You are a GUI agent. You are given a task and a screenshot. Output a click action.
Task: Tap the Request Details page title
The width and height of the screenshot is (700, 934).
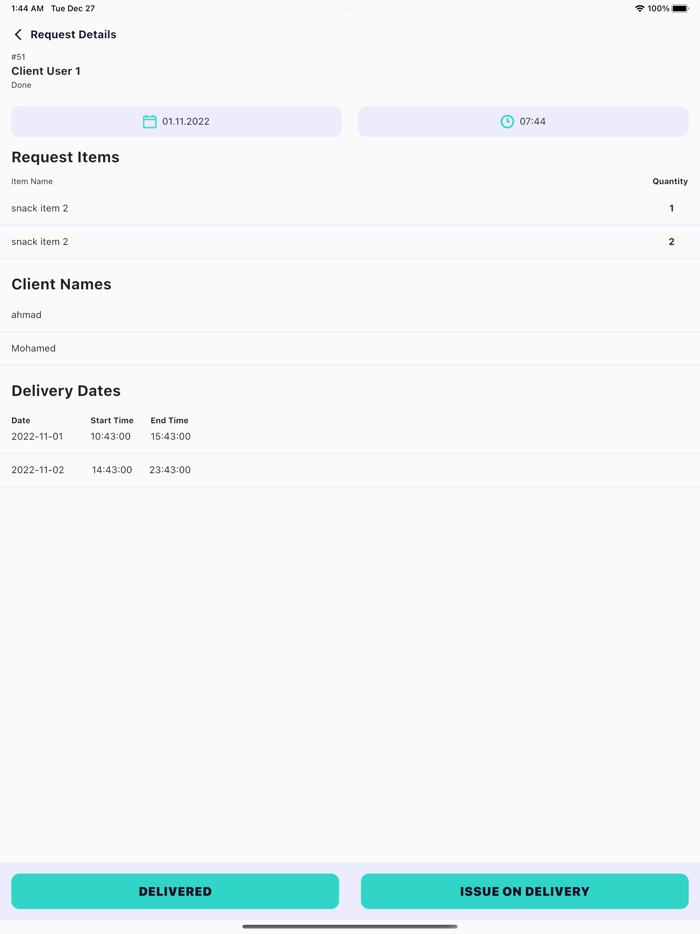coord(73,35)
